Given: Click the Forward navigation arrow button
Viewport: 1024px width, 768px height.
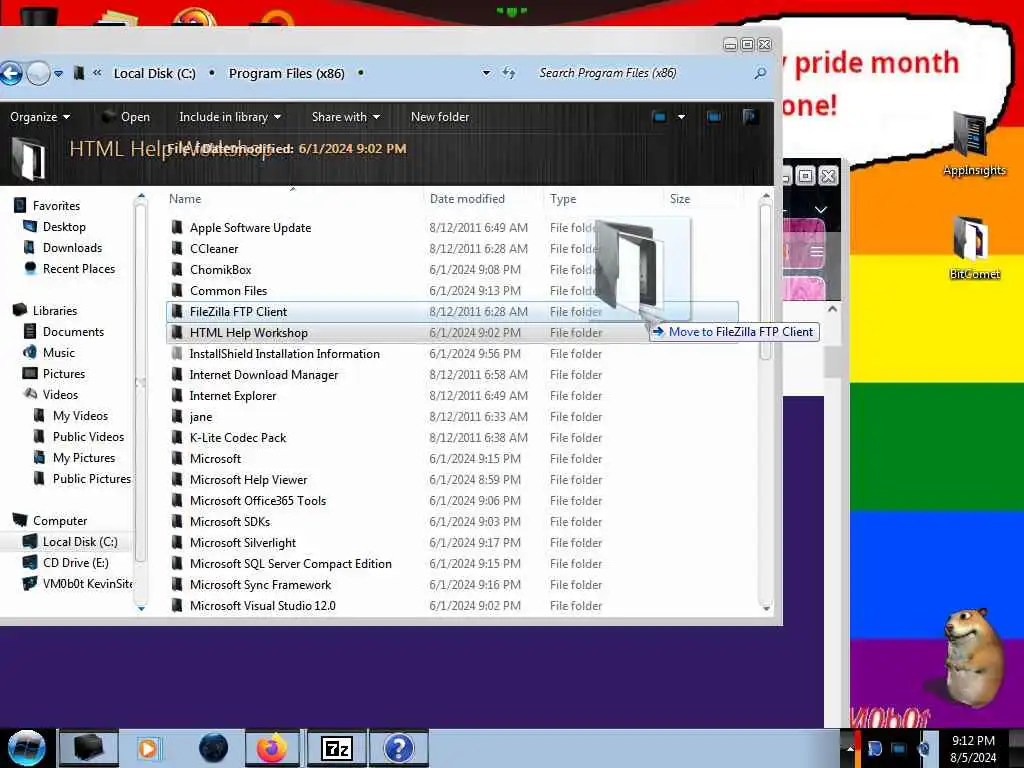Looking at the screenshot, I should [39, 73].
